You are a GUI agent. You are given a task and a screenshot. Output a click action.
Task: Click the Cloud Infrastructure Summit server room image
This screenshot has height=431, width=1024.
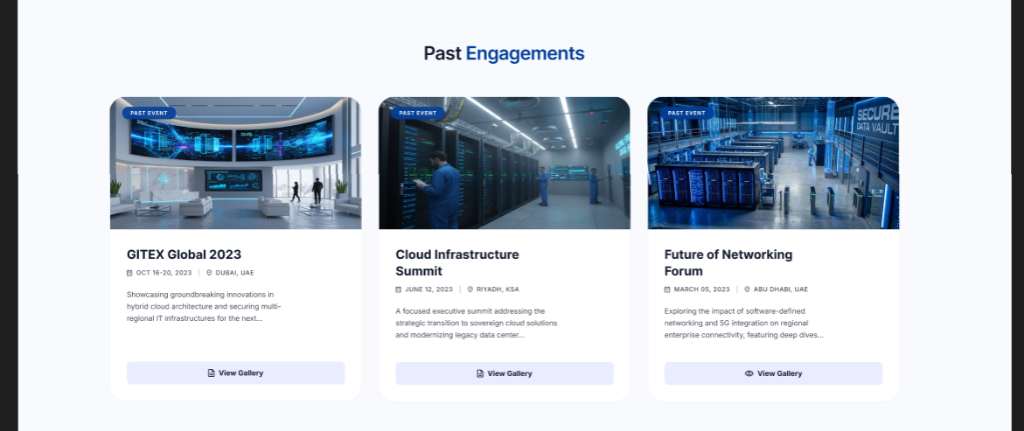tap(504, 163)
